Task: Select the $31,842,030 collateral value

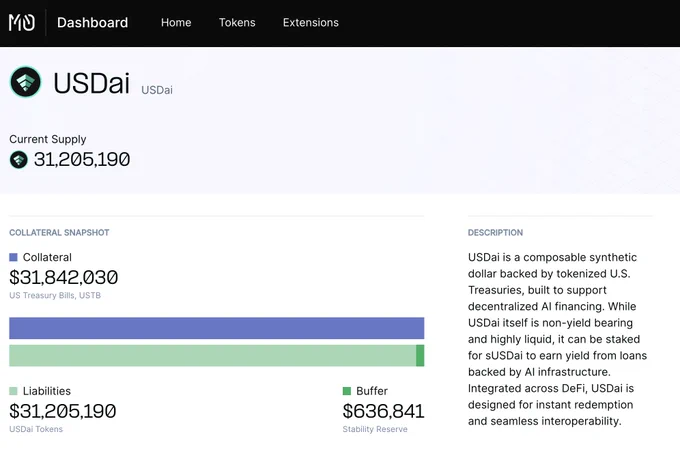Action: (64, 277)
